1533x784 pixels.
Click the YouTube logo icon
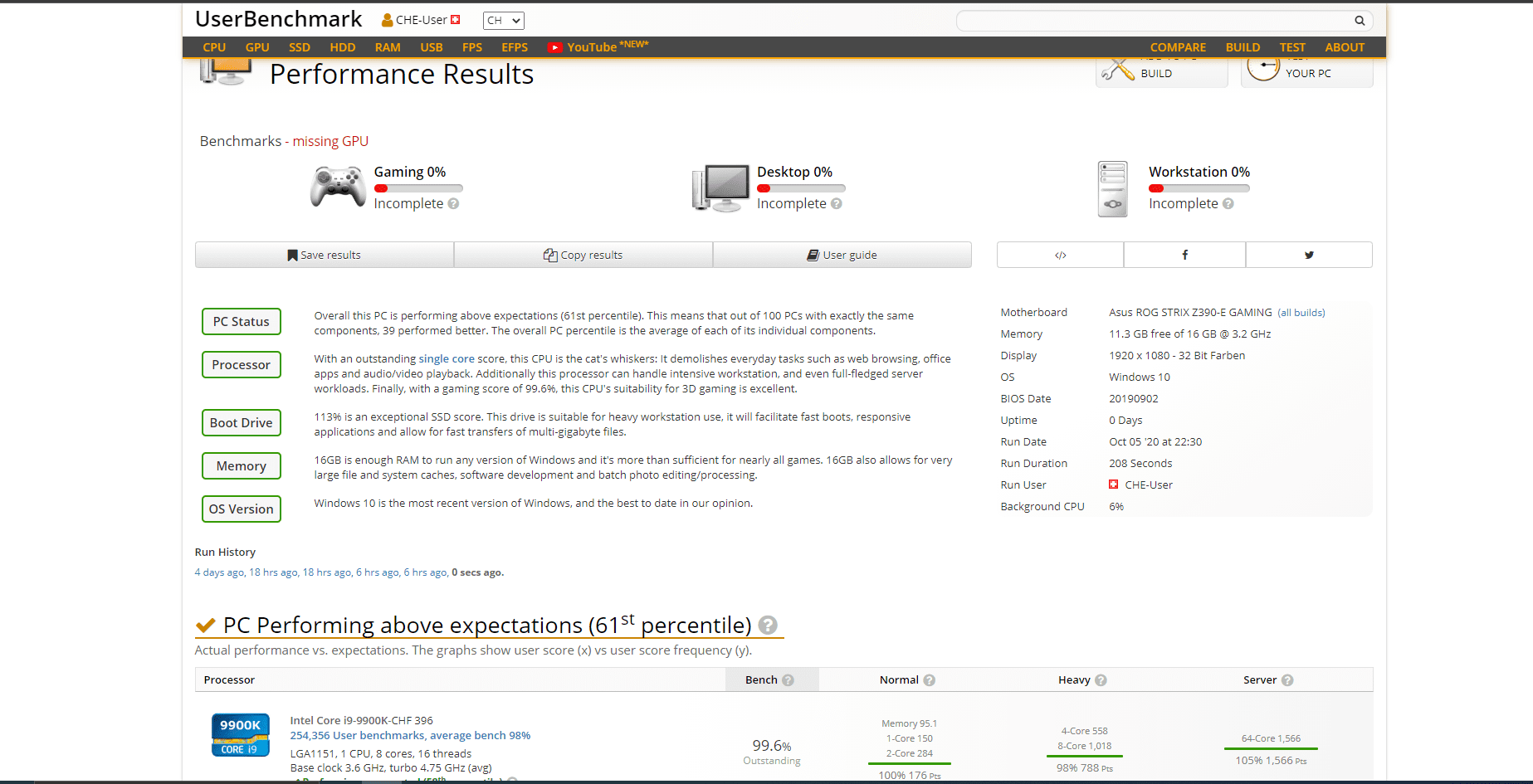[x=555, y=48]
